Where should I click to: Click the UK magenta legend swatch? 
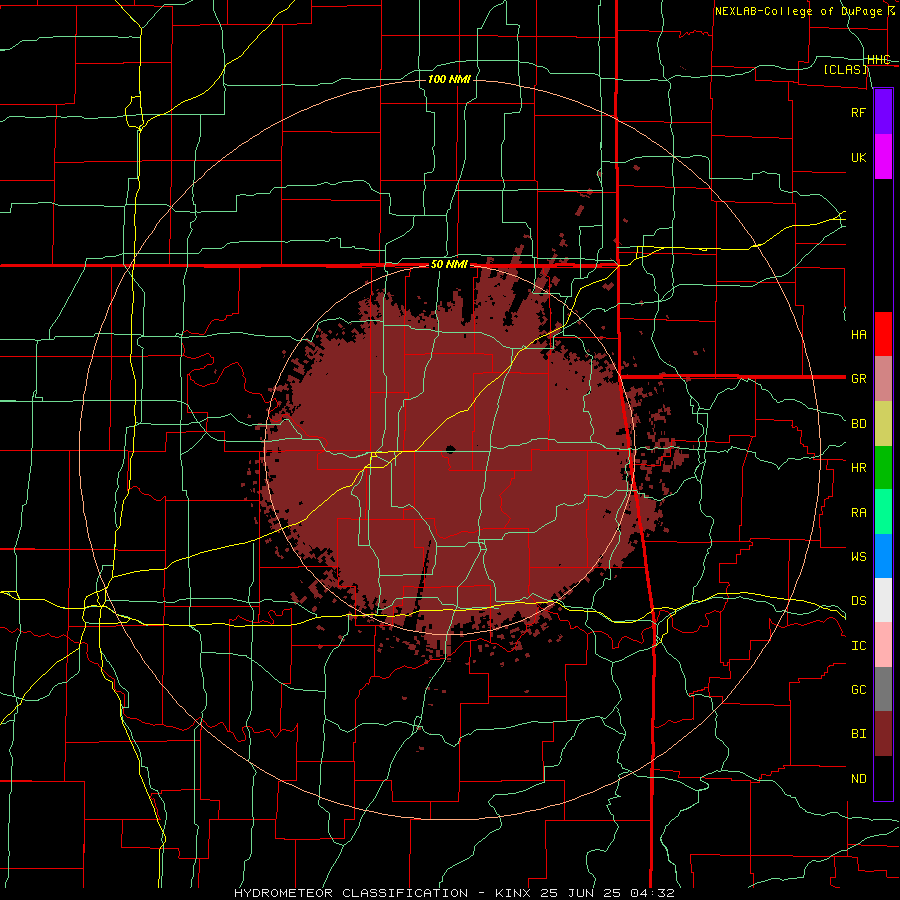tap(883, 157)
